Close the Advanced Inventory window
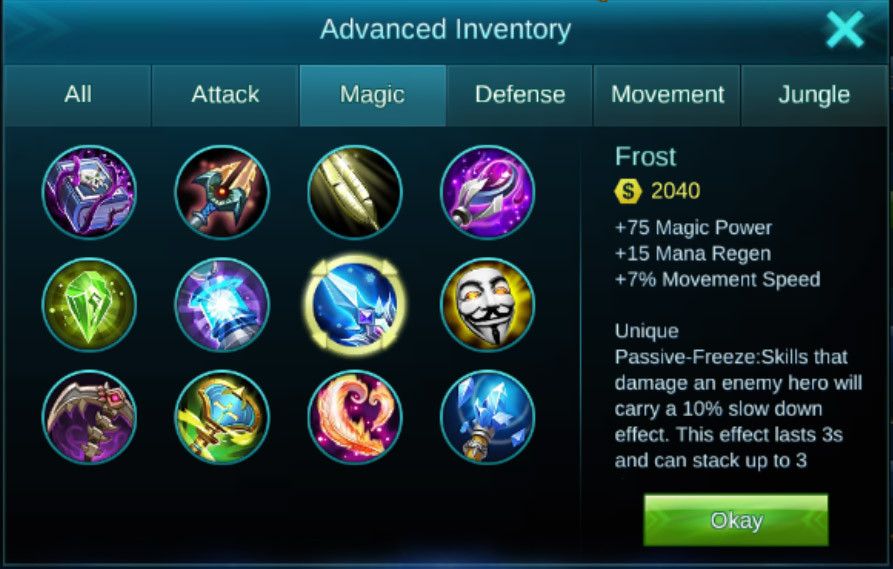This screenshot has height=569, width=893. 845,30
